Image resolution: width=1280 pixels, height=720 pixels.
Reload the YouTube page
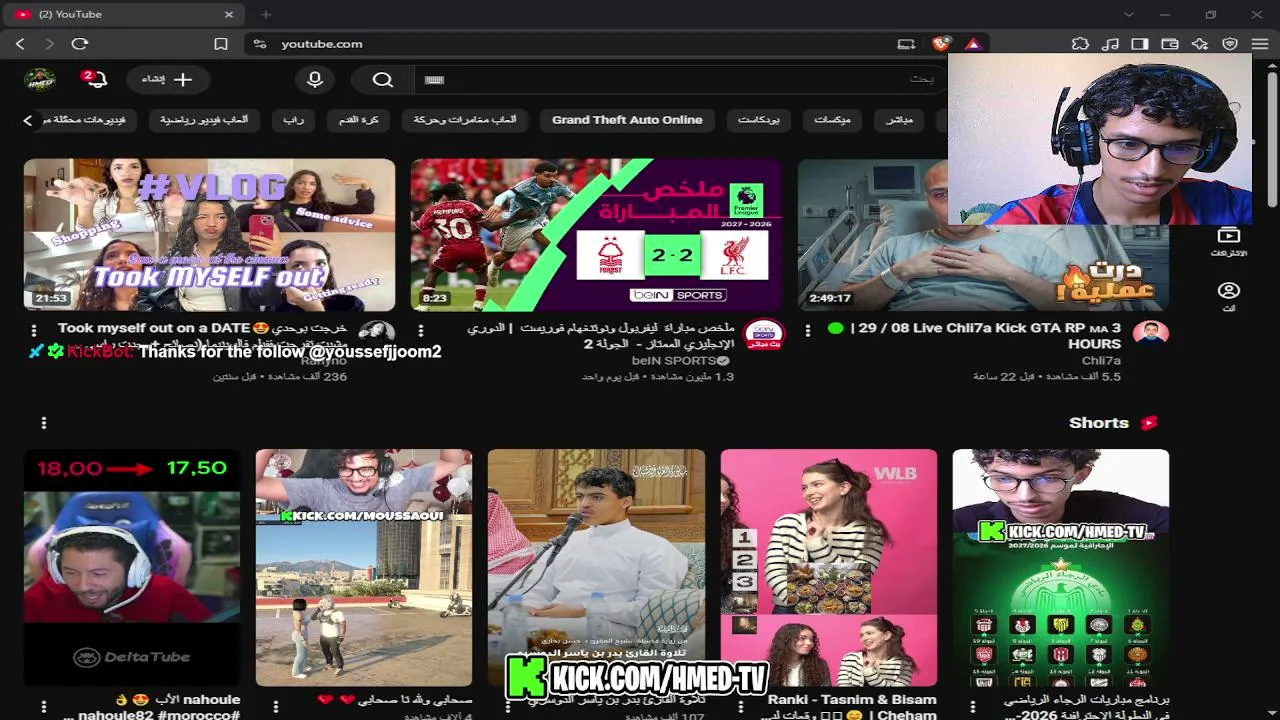tap(80, 44)
